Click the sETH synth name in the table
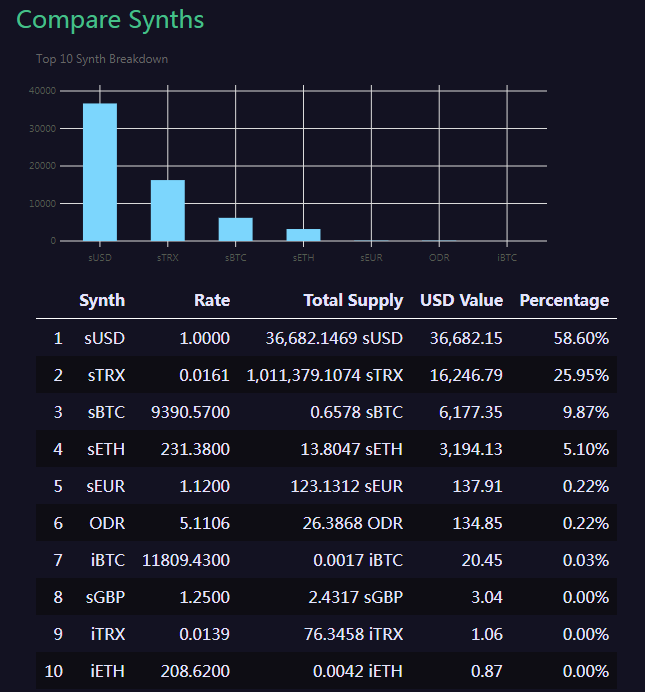The width and height of the screenshot is (645, 692). (106, 449)
